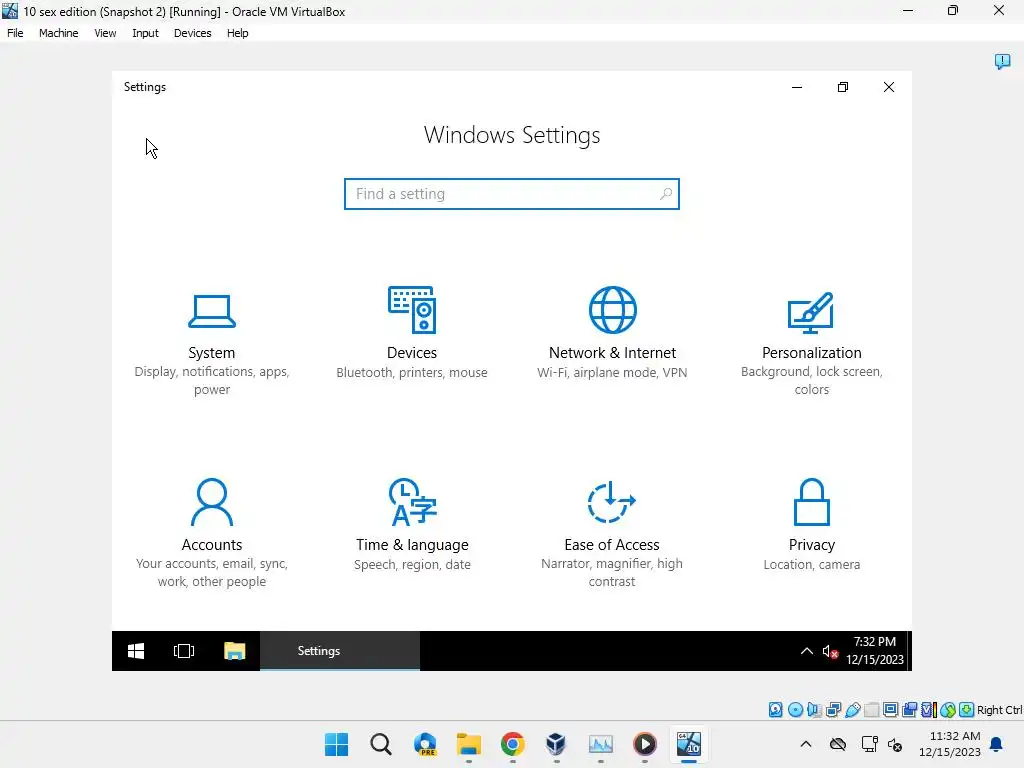The width and height of the screenshot is (1024, 768).
Task: Click the OneDrive cloud icon in host tray
Action: [x=838, y=744]
